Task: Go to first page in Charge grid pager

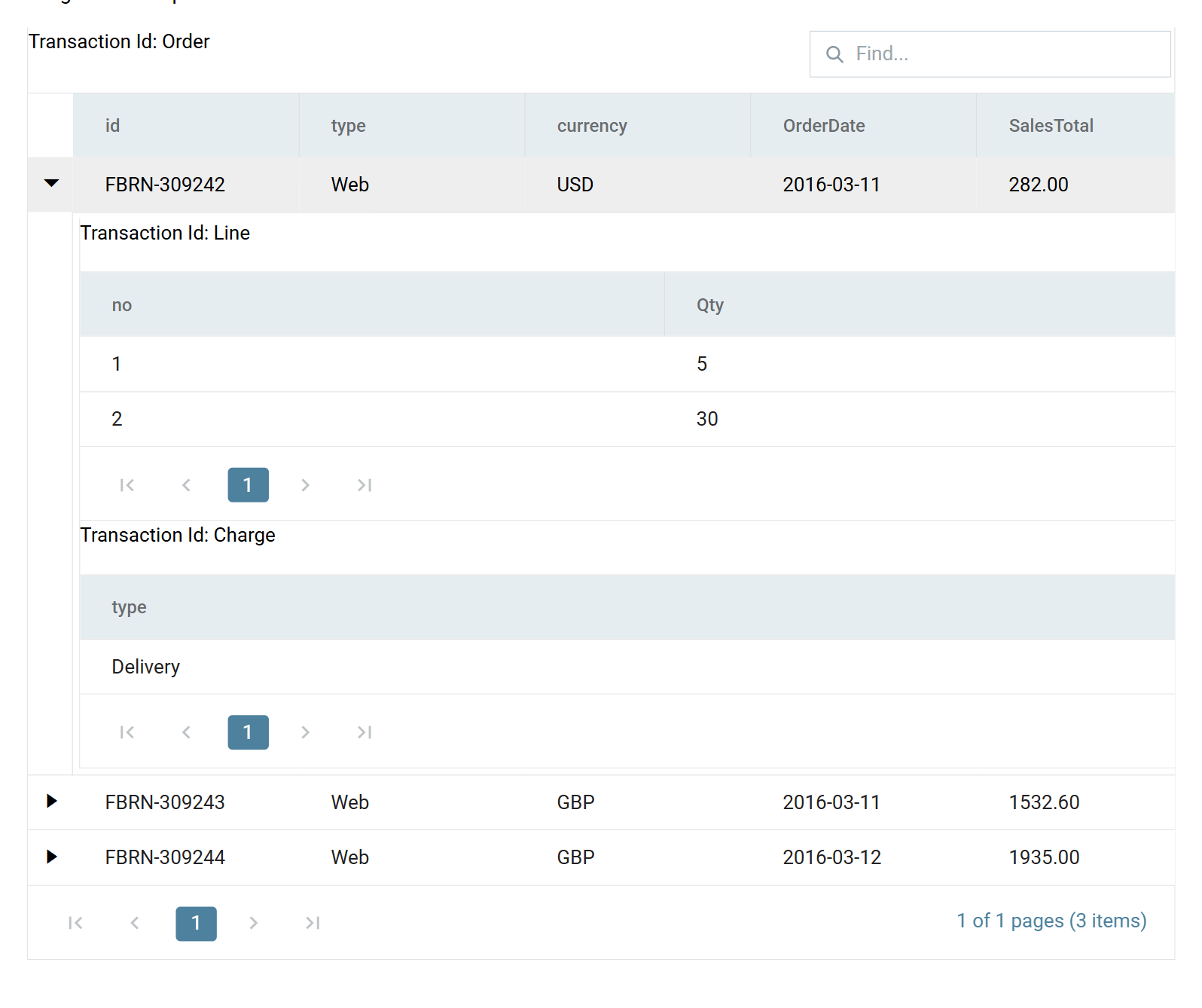Action: click(x=127, y=732)
